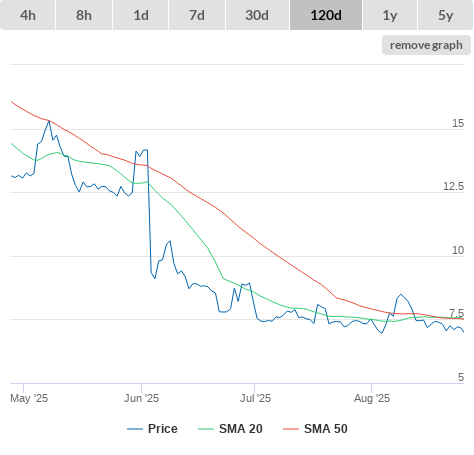Click the blue Price legend line swatch
The height and width of the screenshot is (455, 474).
[135, 429]
